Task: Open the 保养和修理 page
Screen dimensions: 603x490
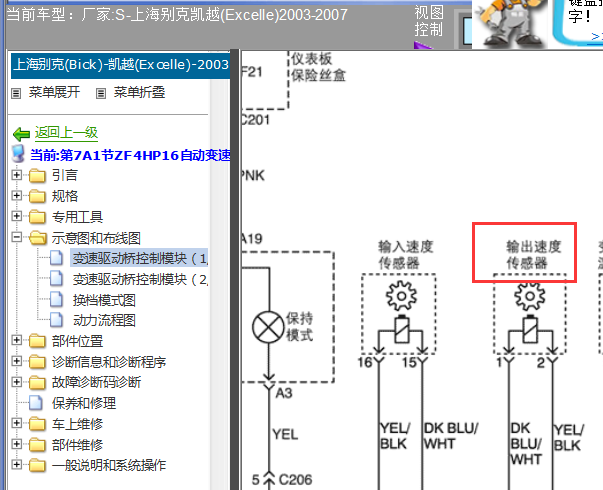Action: tap(84, 403)
